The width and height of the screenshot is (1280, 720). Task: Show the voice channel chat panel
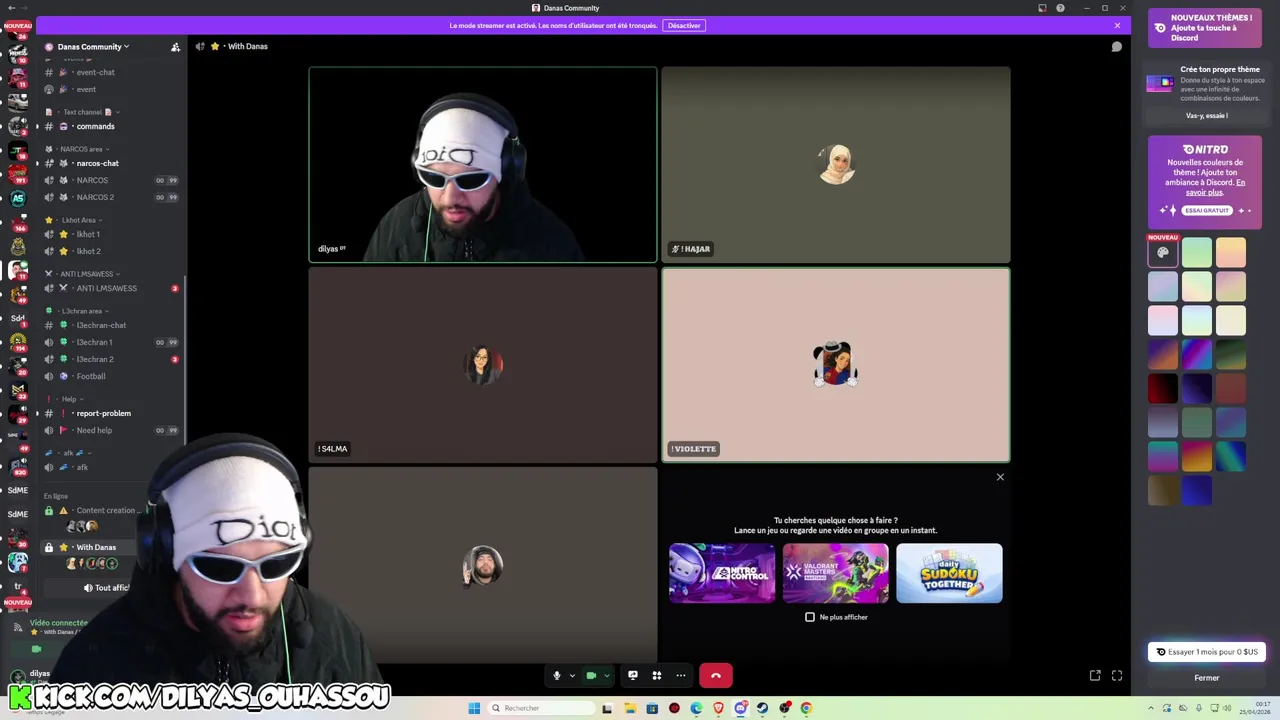pyautogui.click(x=1117, y=46)
